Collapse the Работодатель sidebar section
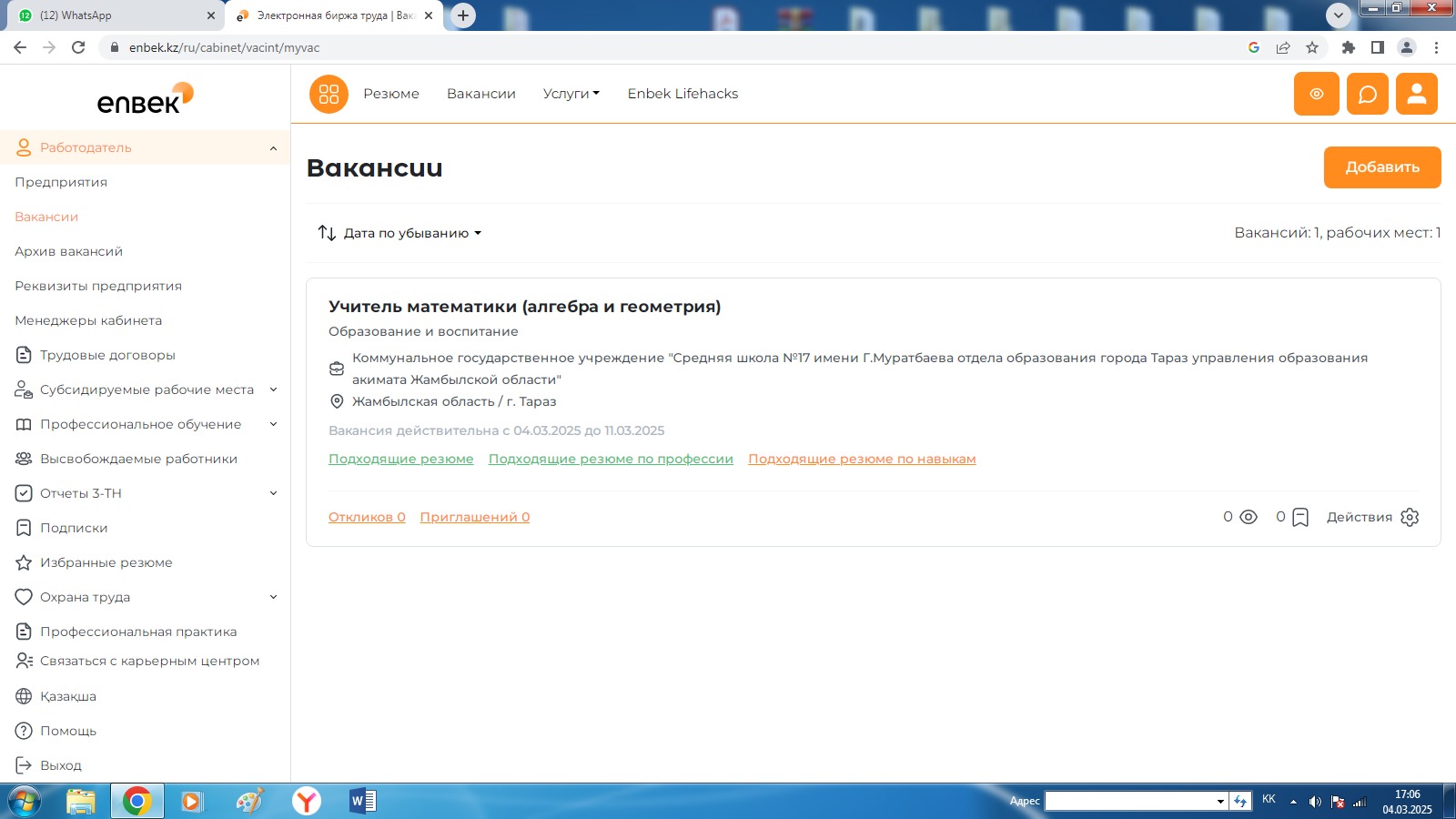1456x819 pixels. [273, 147]
